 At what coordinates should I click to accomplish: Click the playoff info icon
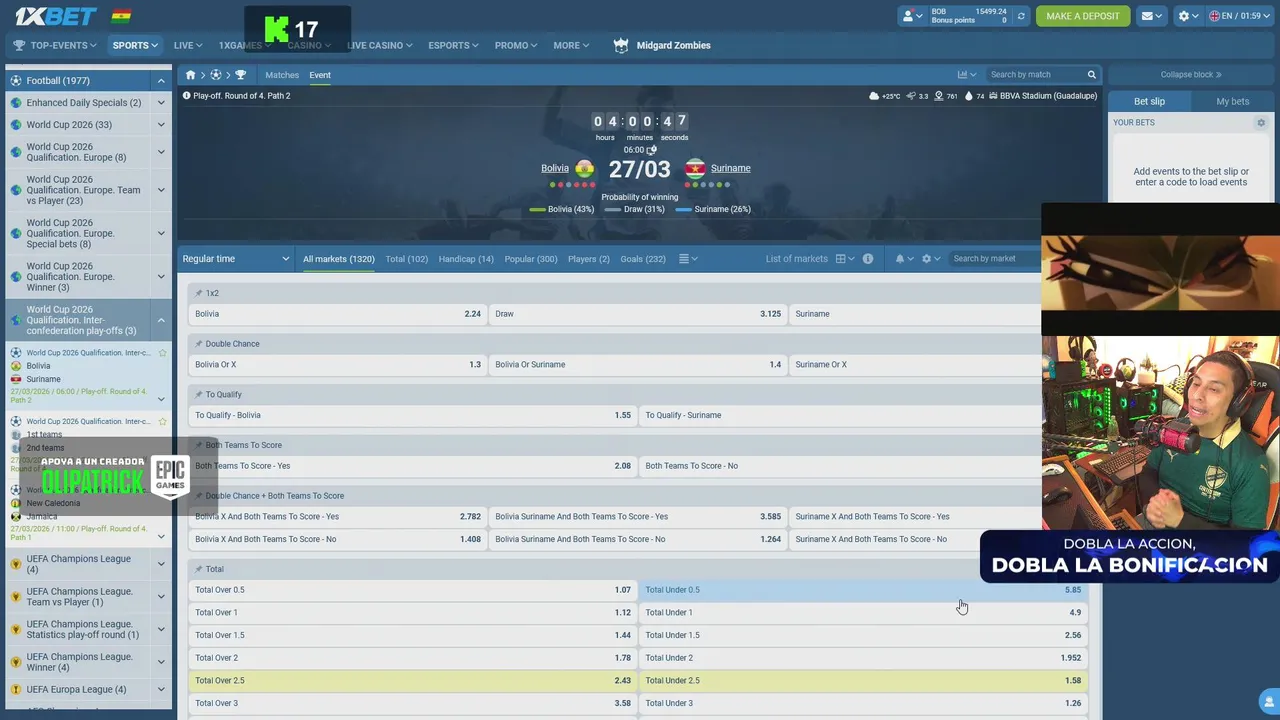[x=186, y=96]
